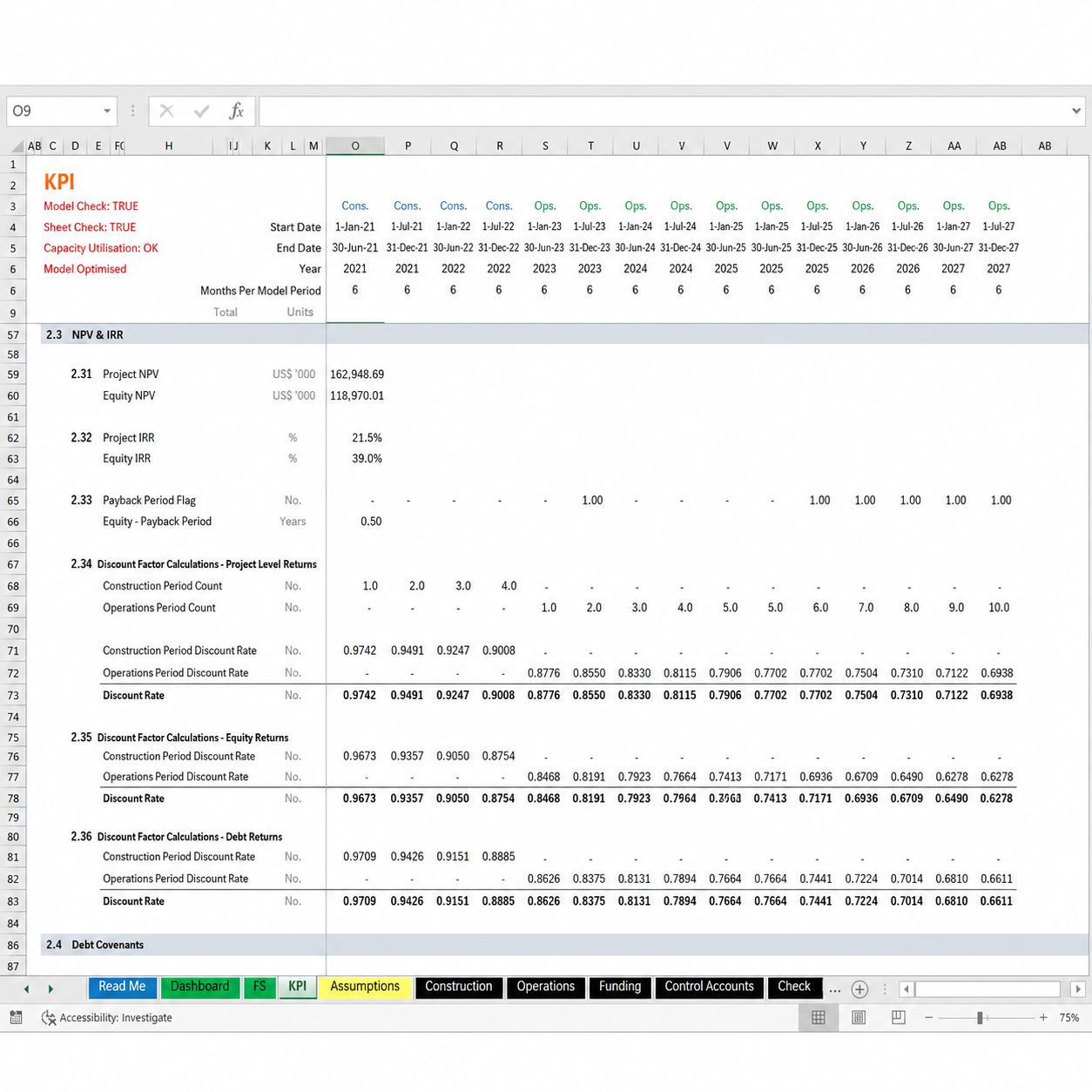The image size is (1092, 1092).
Task: Open the Funding sheet tab
Action: 620,987
